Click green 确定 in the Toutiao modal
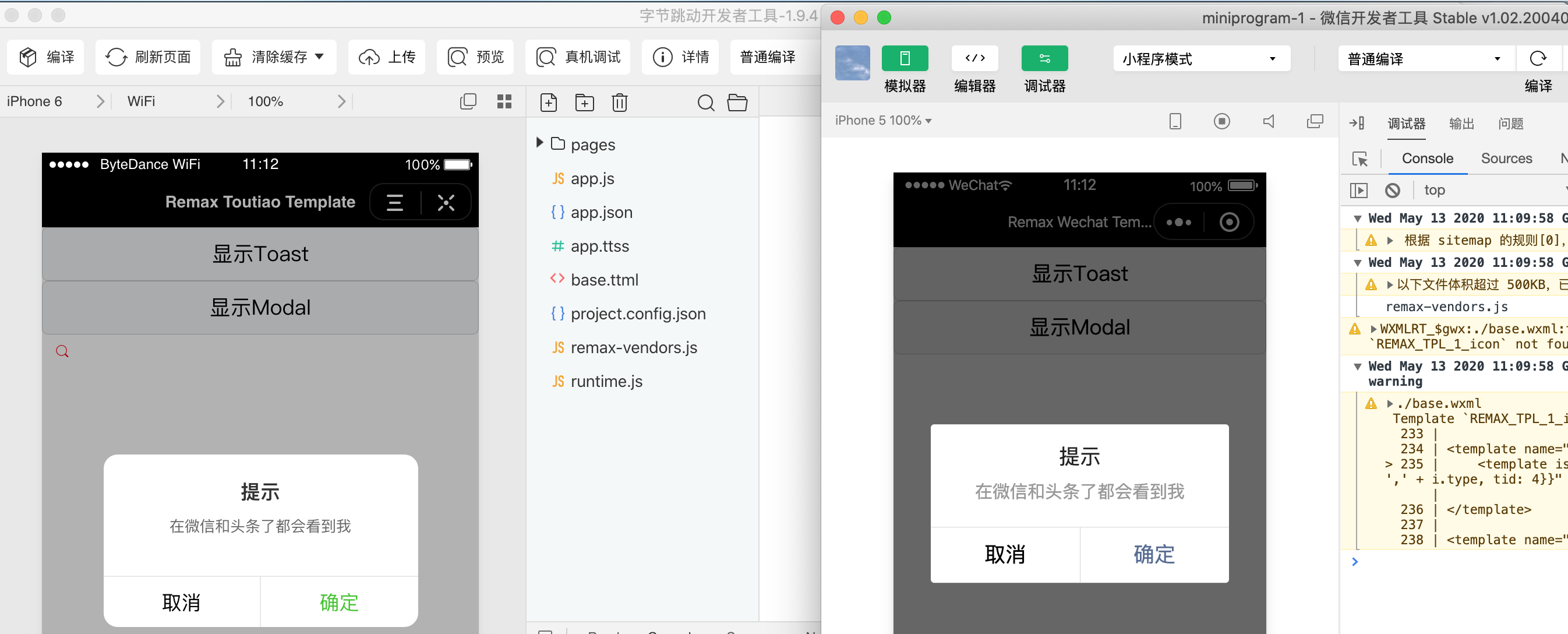This screenshot has width=1568, height=634. coord(339,602)
